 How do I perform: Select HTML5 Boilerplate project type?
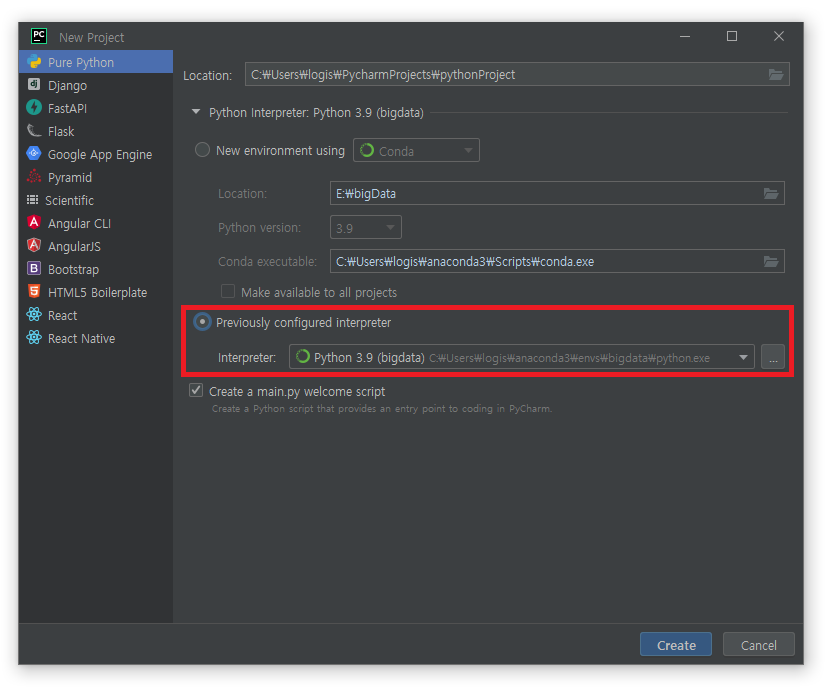pyautogui.click(x=96, y=292)
